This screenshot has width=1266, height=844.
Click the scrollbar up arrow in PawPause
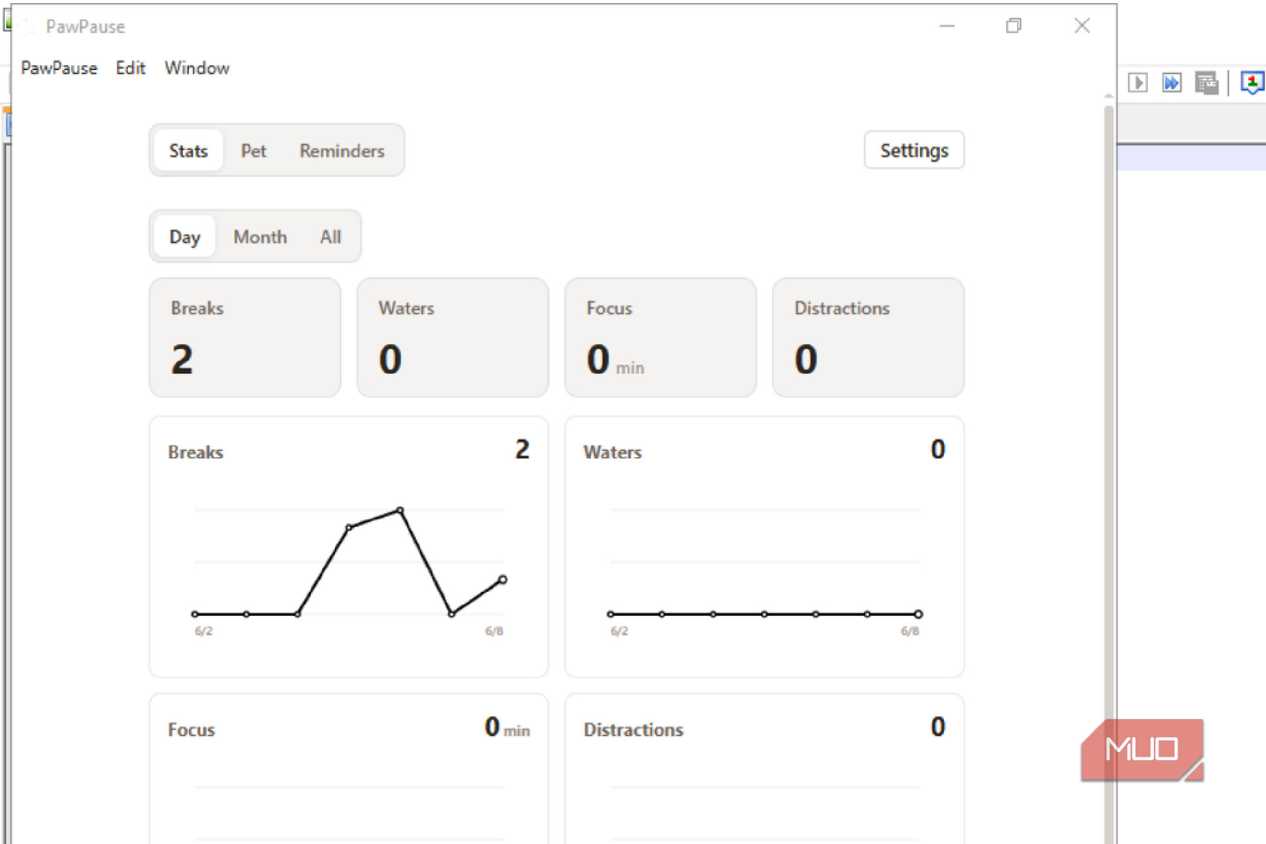tap(1108, 96)
